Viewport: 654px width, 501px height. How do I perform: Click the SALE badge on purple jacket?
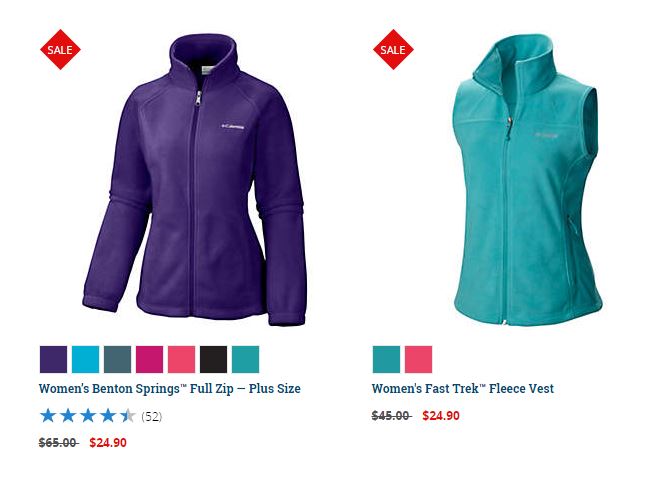click(x=60, y=50)
